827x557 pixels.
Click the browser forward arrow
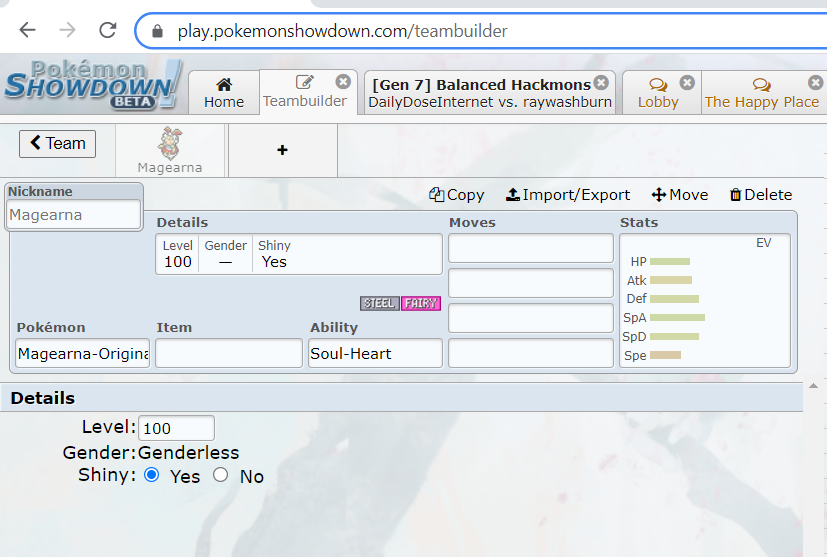point(68,30)
